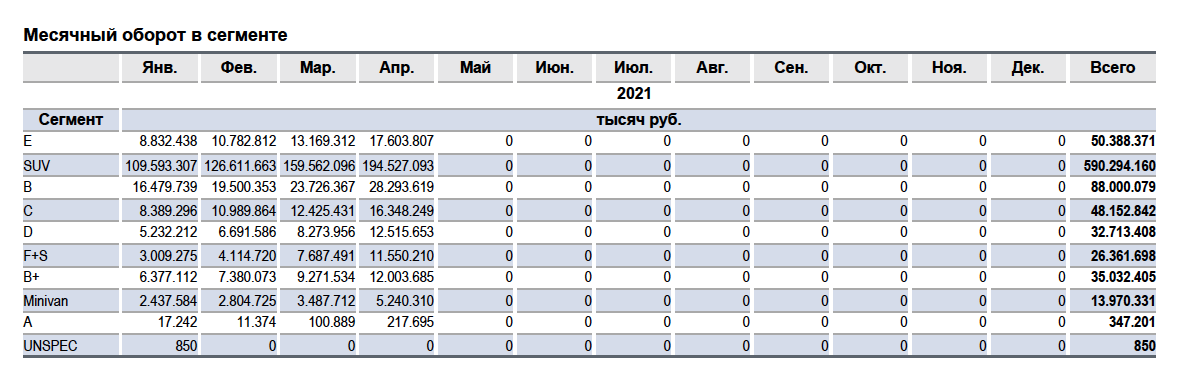Click the тысяч руб. units header
The image size is (1185, 386).
pyautogui.click(x=639, y=119)
